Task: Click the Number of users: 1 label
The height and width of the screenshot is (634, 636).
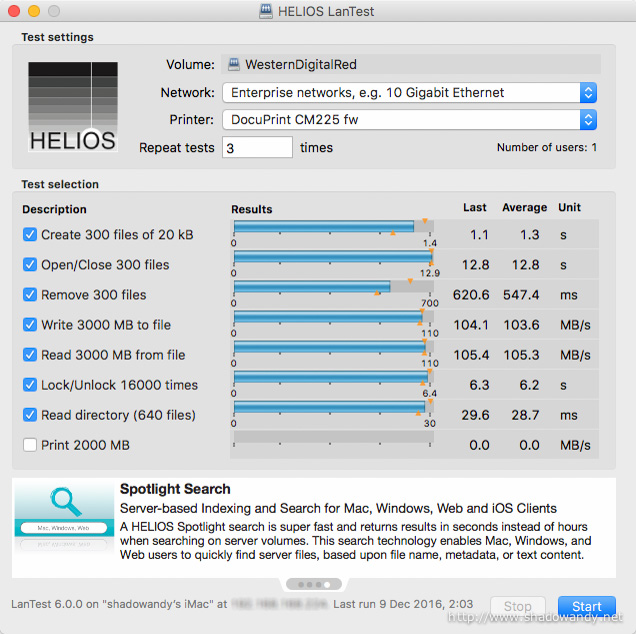Action: pos(547,147)
